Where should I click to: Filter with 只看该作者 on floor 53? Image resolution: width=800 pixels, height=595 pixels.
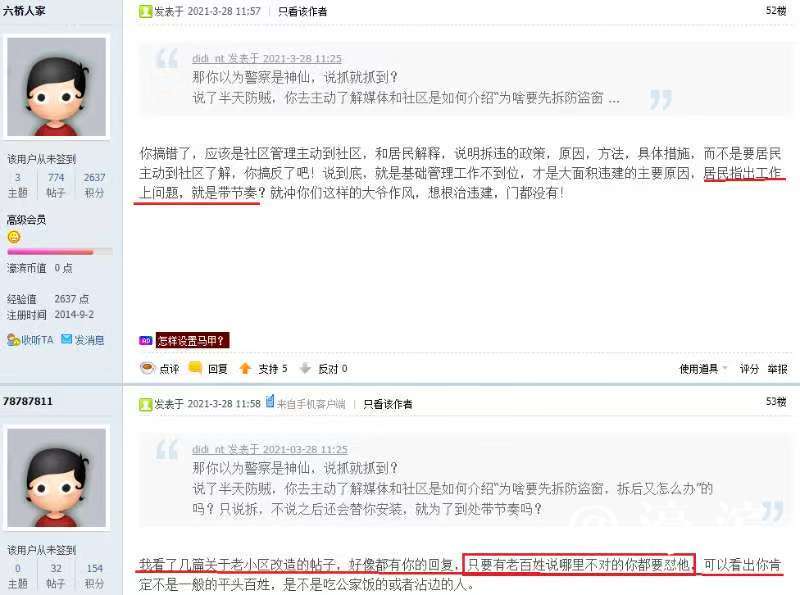point(388,404)
